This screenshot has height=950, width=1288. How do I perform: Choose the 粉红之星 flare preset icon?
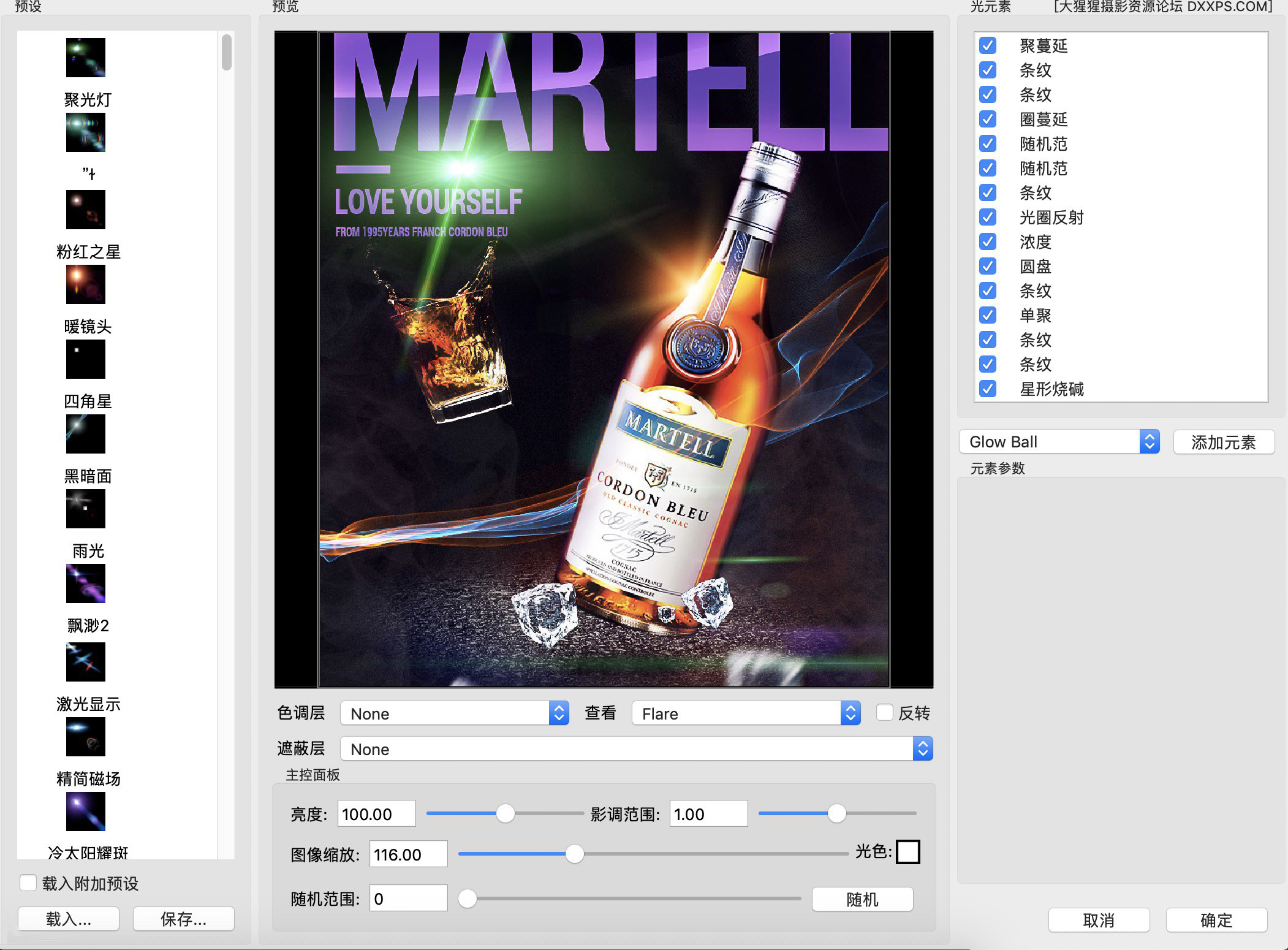click(x=86, y=209)
